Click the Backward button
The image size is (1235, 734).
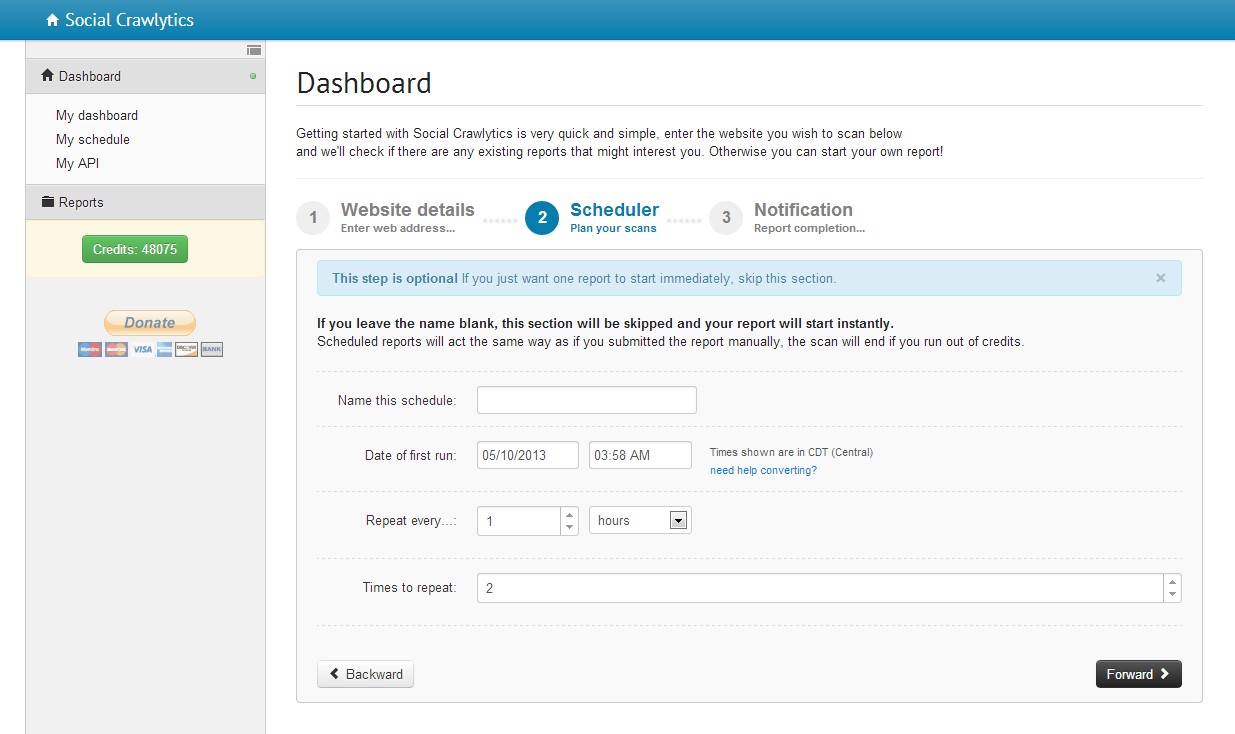coord(365,674)
